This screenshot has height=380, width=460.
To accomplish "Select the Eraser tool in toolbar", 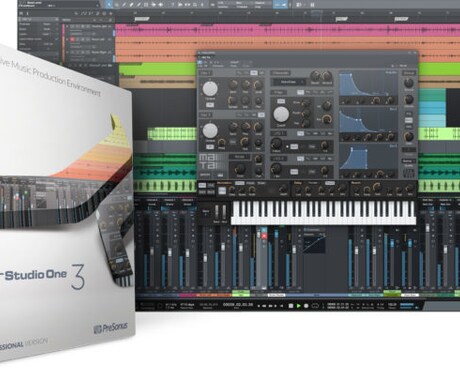I will pyautogui.click(x=131, y=4).
